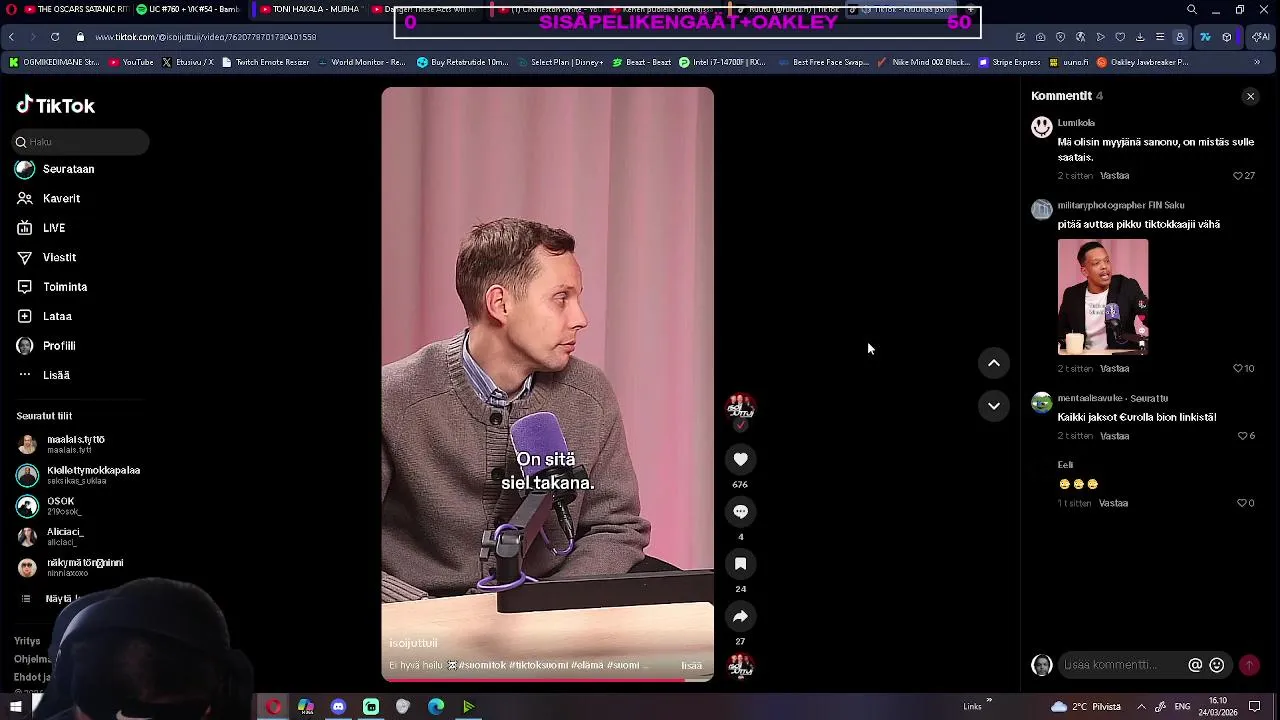Open the isoijuttuii username on video
The image size is (1280, 720).
pyautogui.click(x=413, y=644)
